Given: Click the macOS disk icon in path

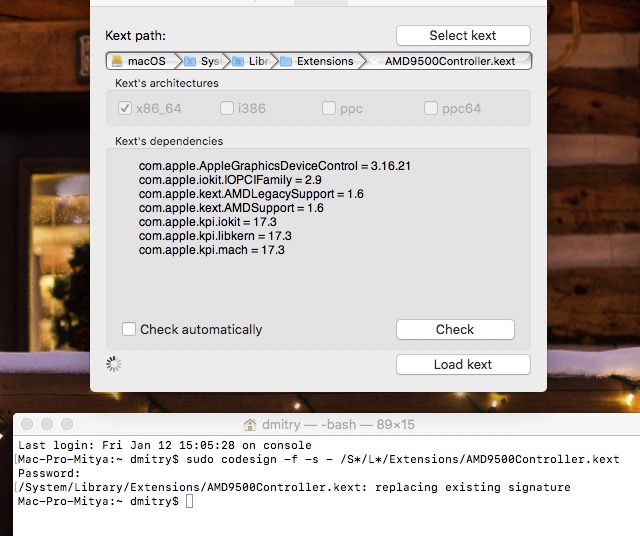Looking at the screenshot, I should [x=117, y=61].
